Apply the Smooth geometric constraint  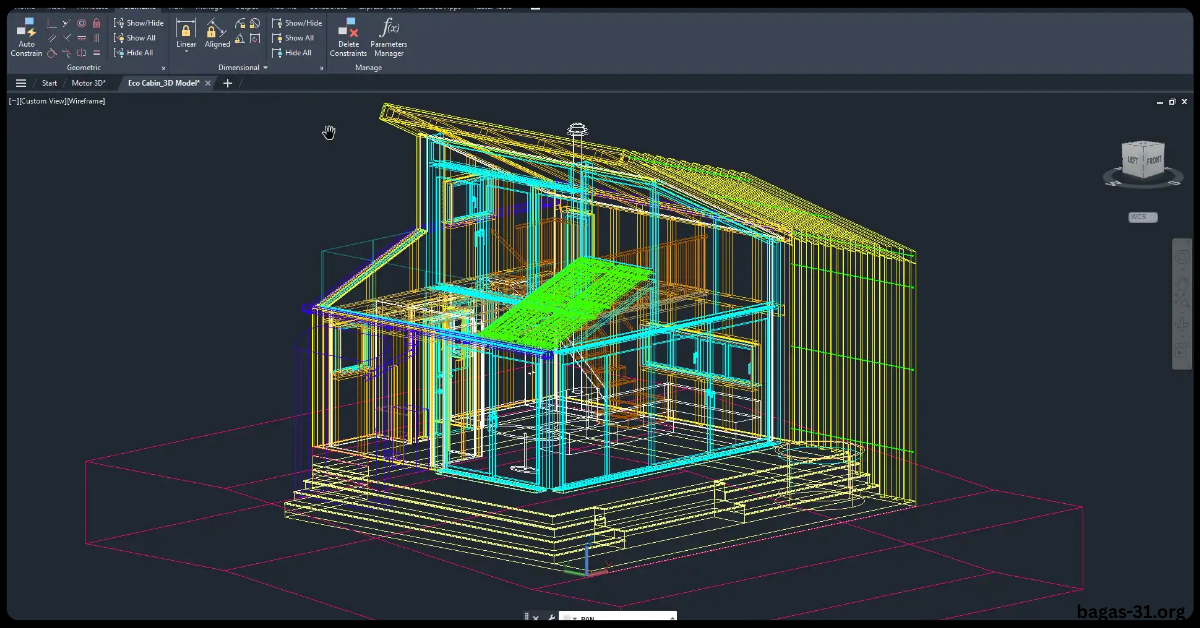click(x=67, y=53)
